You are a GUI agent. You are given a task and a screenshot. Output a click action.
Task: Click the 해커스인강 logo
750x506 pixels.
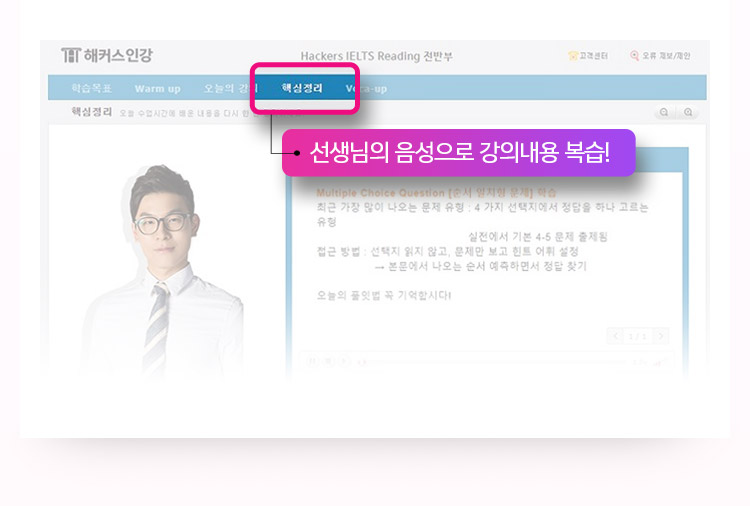[x=106, y=55]
